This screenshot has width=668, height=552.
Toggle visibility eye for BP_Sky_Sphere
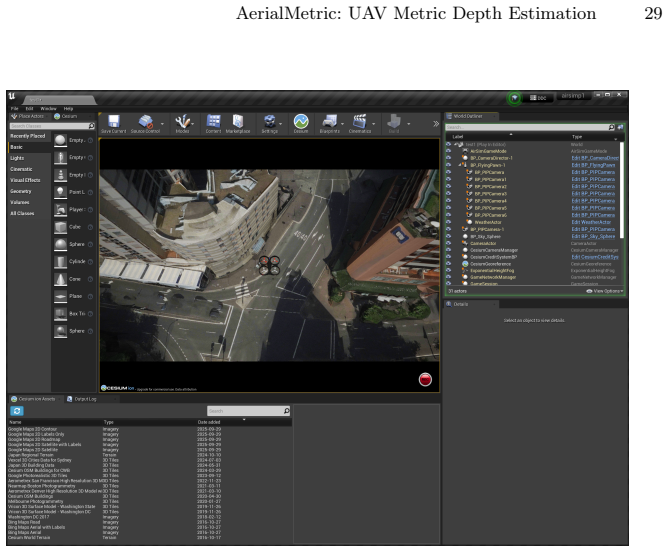[x=449, y=236]
